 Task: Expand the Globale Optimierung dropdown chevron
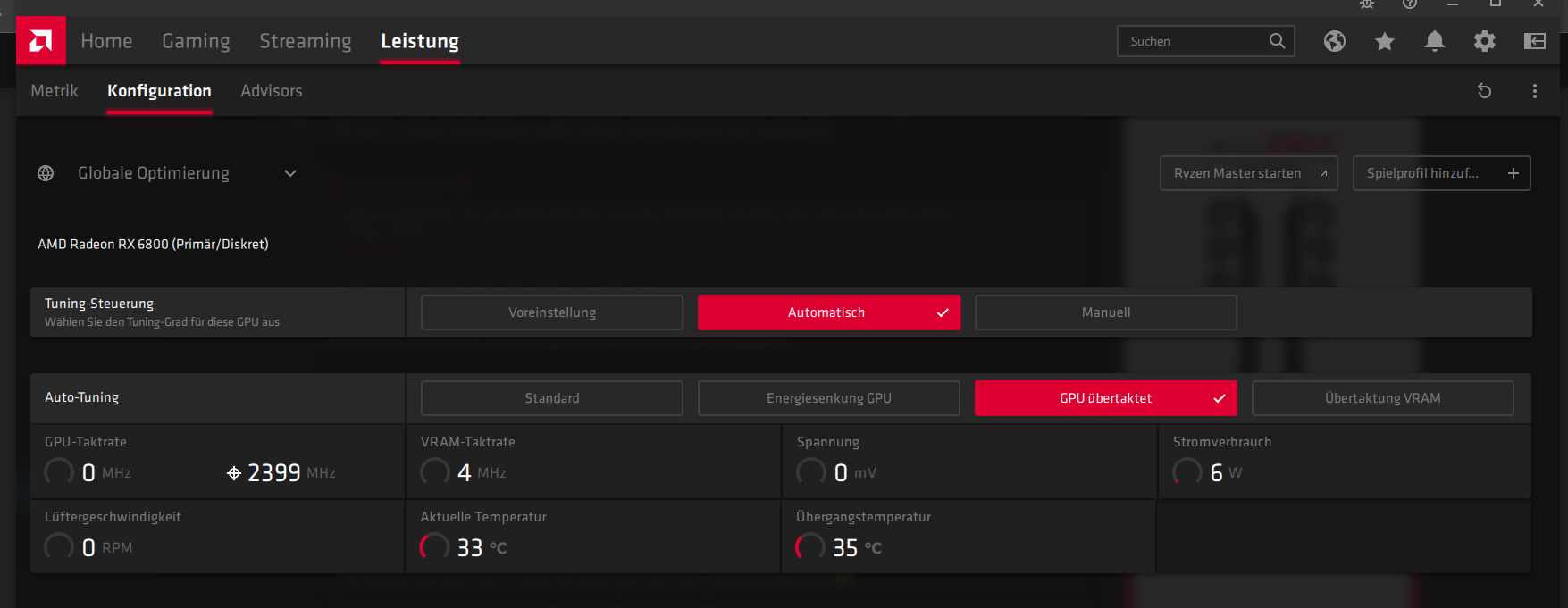(x=290, y=173)
